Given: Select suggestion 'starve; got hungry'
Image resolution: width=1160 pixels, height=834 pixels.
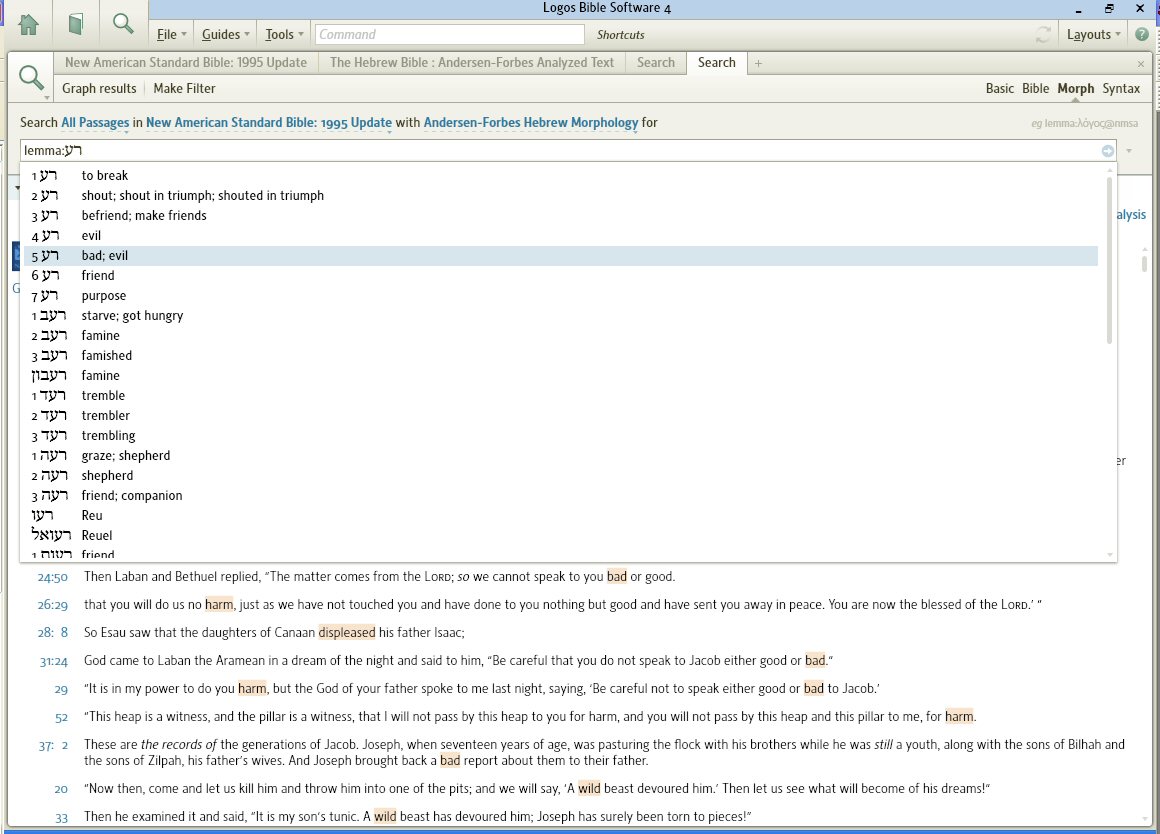Looking at the screenshot, I should pyautogui.click(x=561, y=315).
